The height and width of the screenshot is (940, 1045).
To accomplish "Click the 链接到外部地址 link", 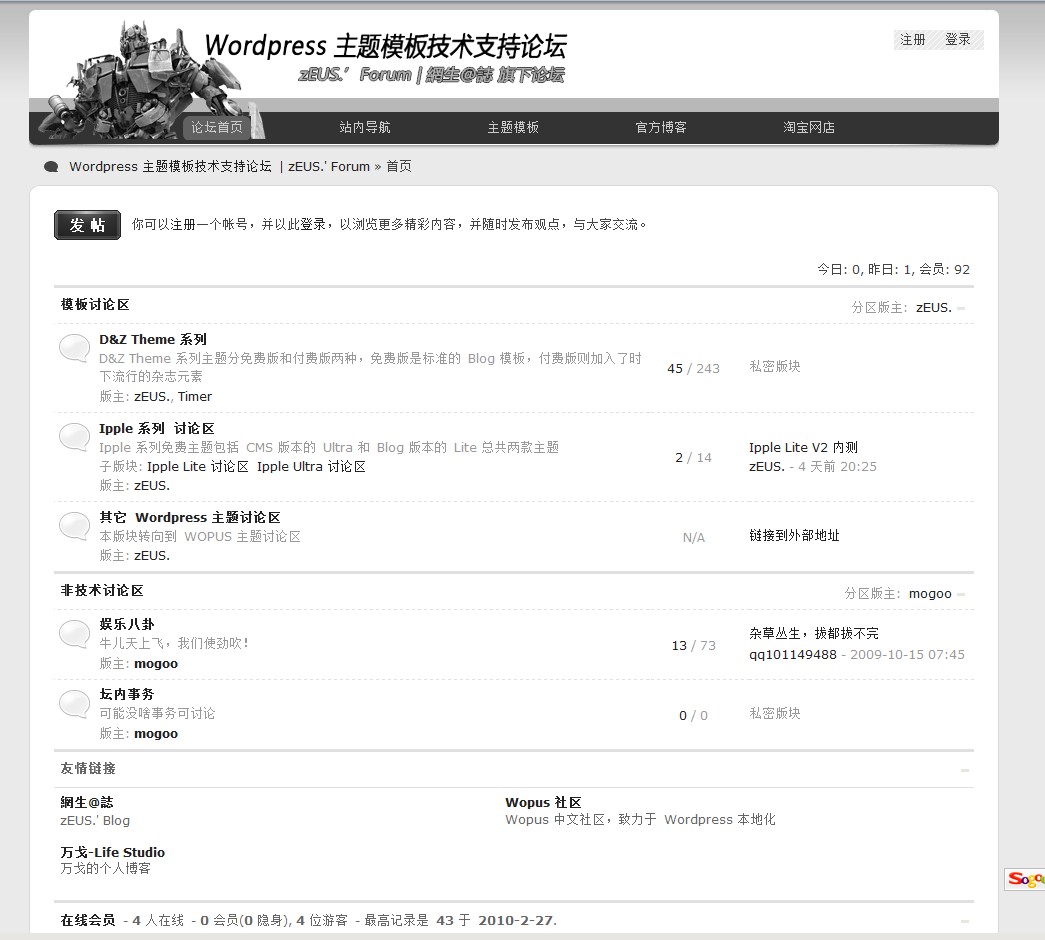I will [794, 535].
